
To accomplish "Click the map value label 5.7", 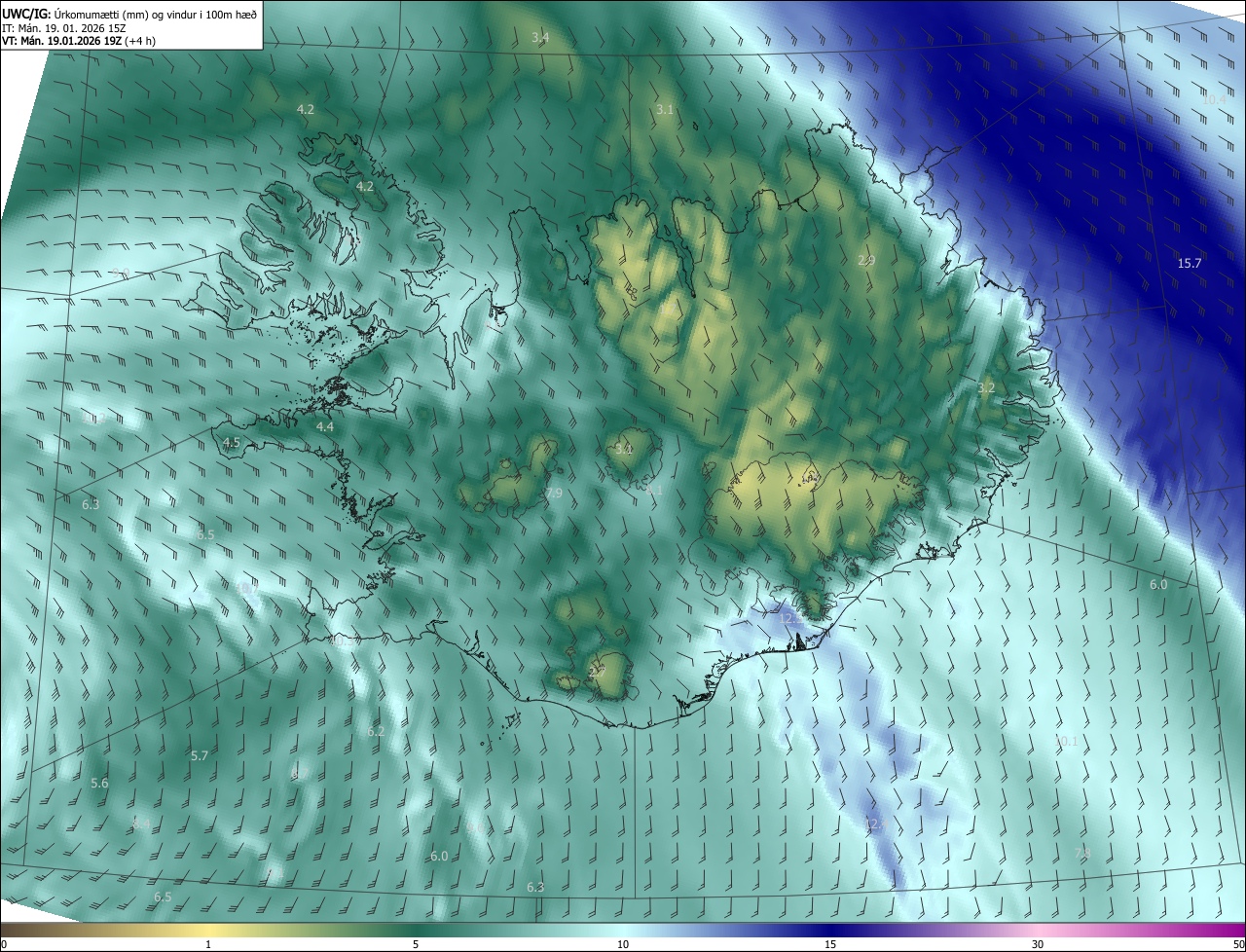I will tap(200, 755).
